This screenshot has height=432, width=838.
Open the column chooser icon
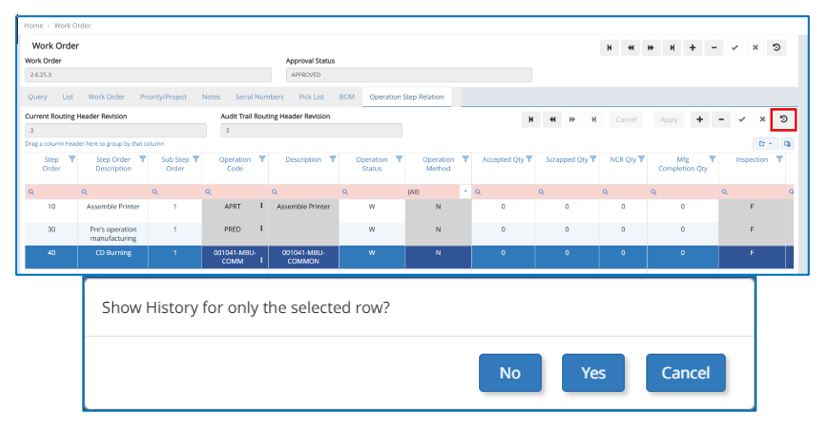[x=787, y=144]
